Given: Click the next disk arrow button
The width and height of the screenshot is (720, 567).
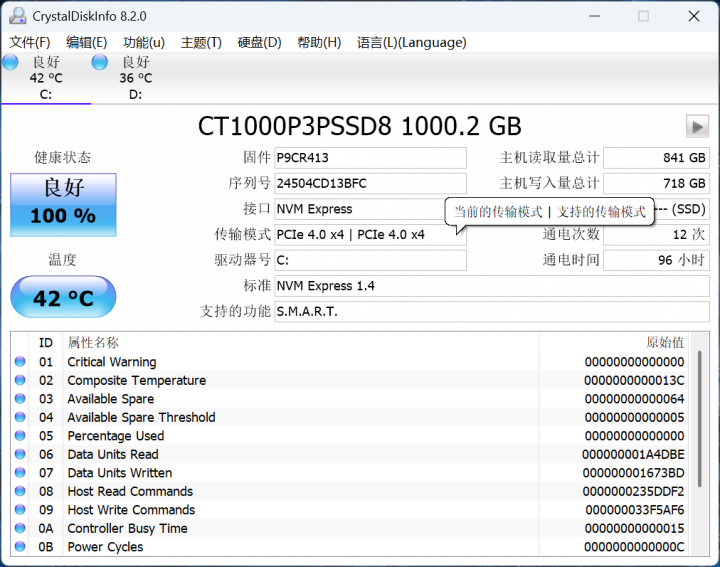Looking at the screenshot, I should (x=697, y=126).
